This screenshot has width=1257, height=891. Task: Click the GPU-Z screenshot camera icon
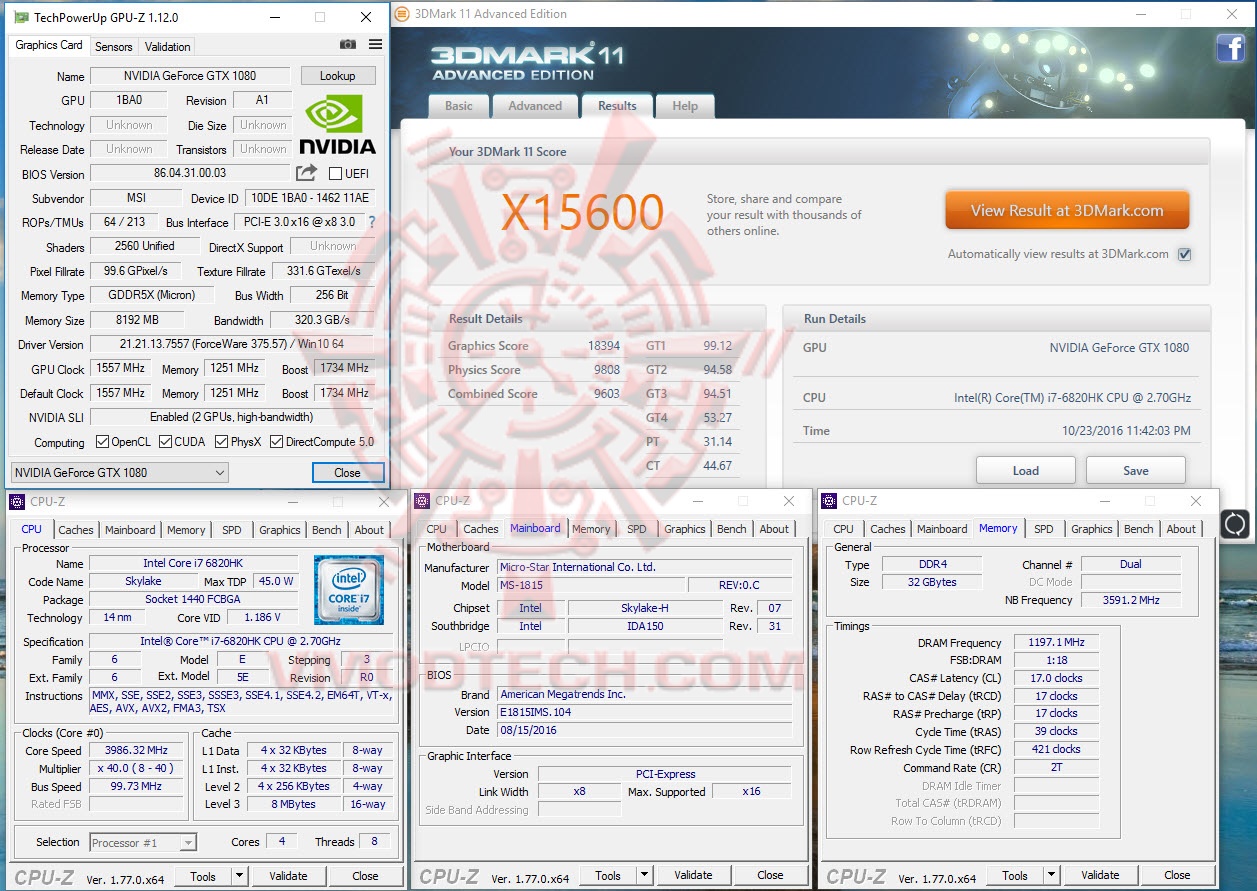(x=347, y=45)
